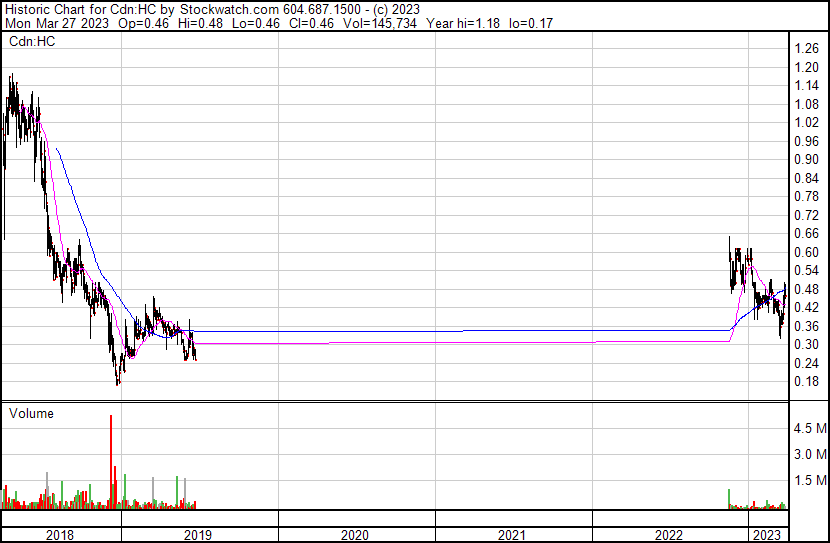Select the 0.60 price level label
This screenshot has width=830, height=543.
[x=807, y=252]
